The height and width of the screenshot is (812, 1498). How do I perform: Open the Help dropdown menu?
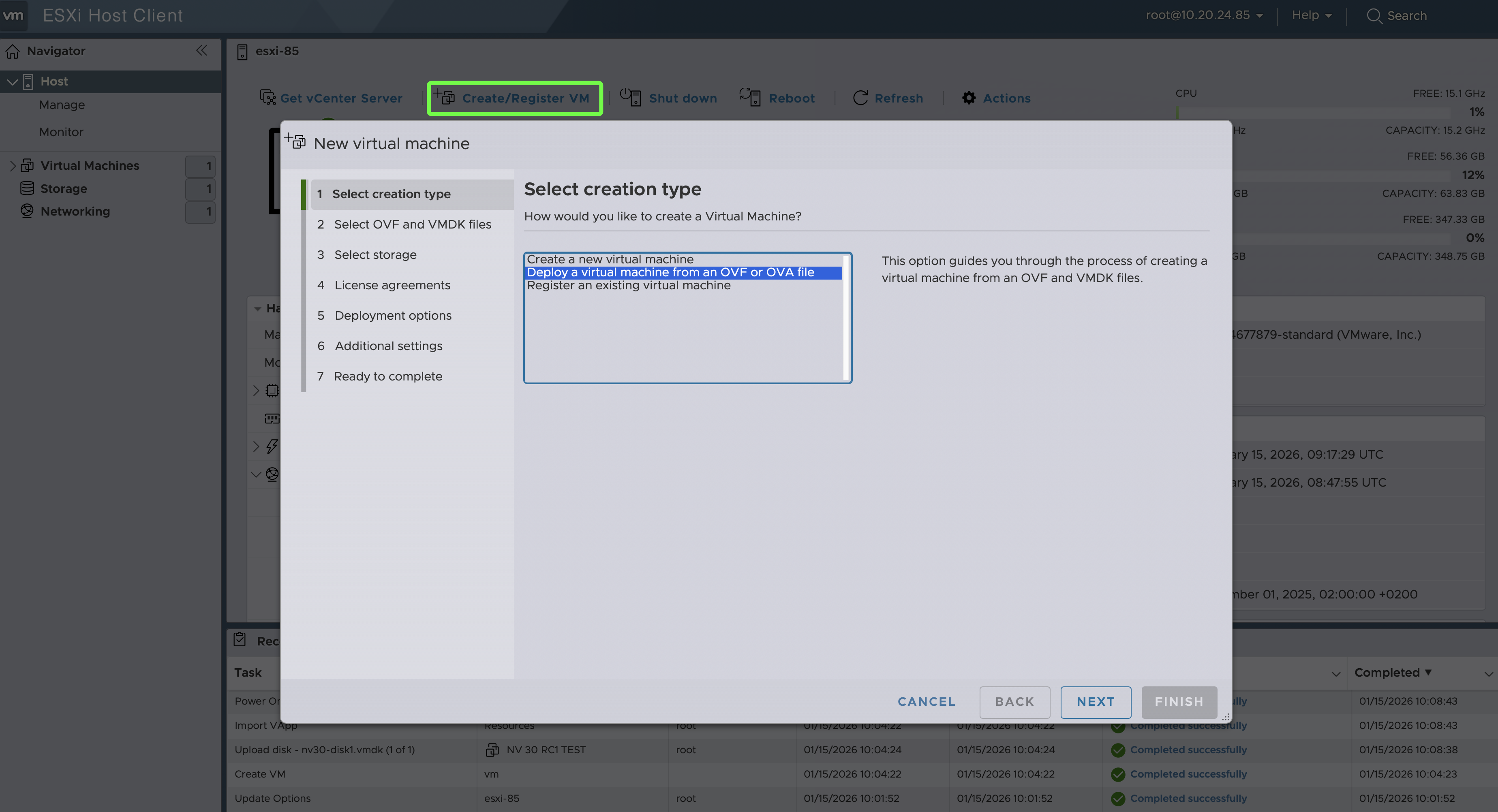coord(1311,15)
